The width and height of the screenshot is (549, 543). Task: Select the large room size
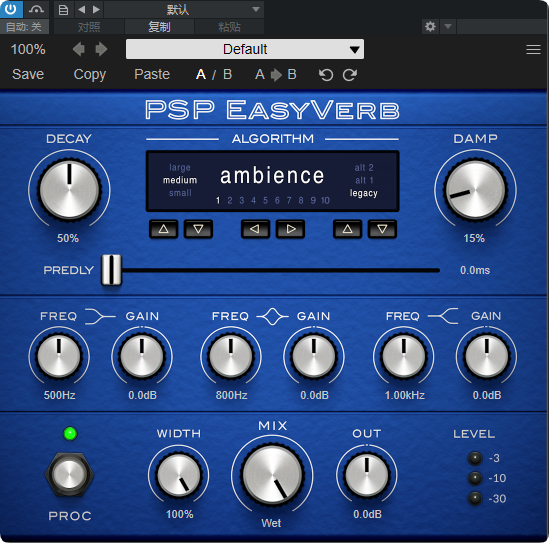180,167
